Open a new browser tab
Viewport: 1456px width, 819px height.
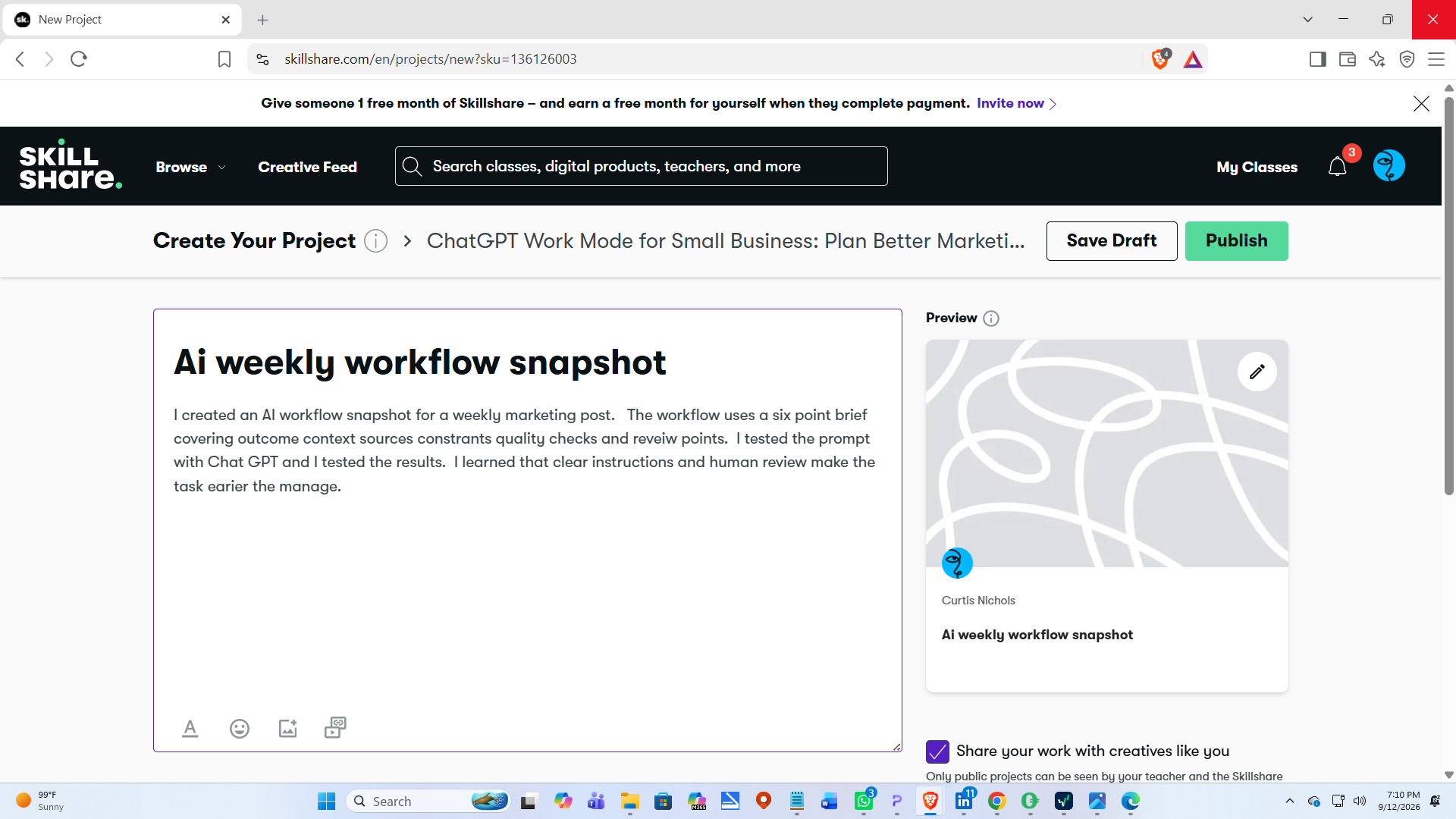[262, 20]
